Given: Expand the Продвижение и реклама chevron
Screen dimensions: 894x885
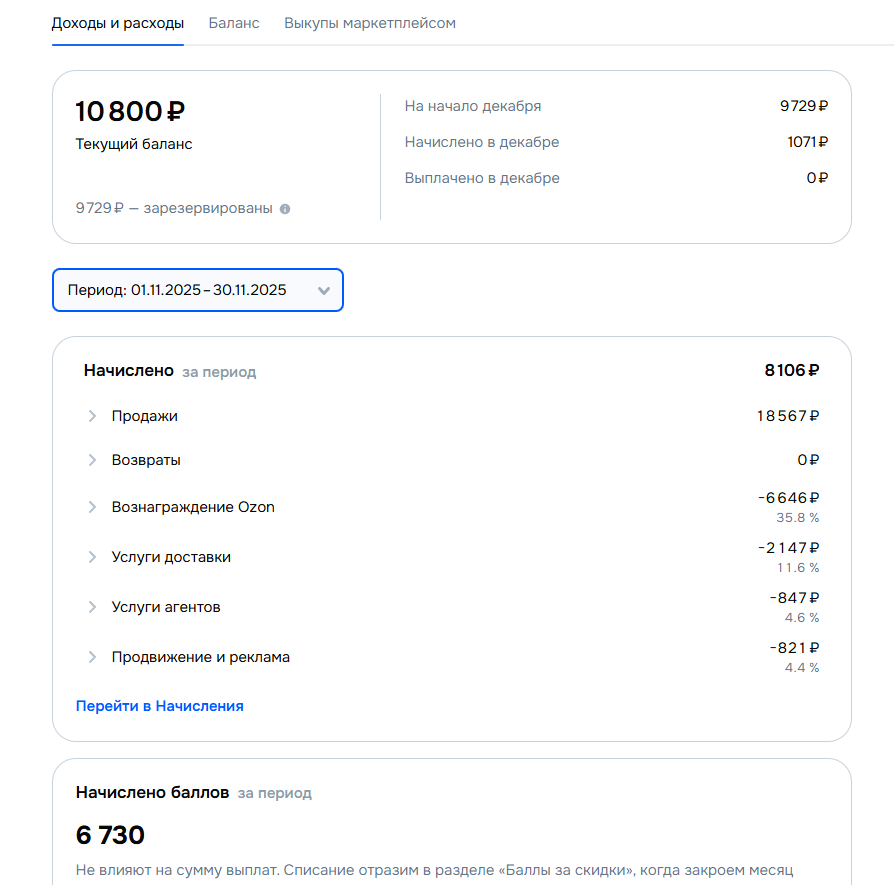Looking at the screenshot, I should (x=92, y=657).
